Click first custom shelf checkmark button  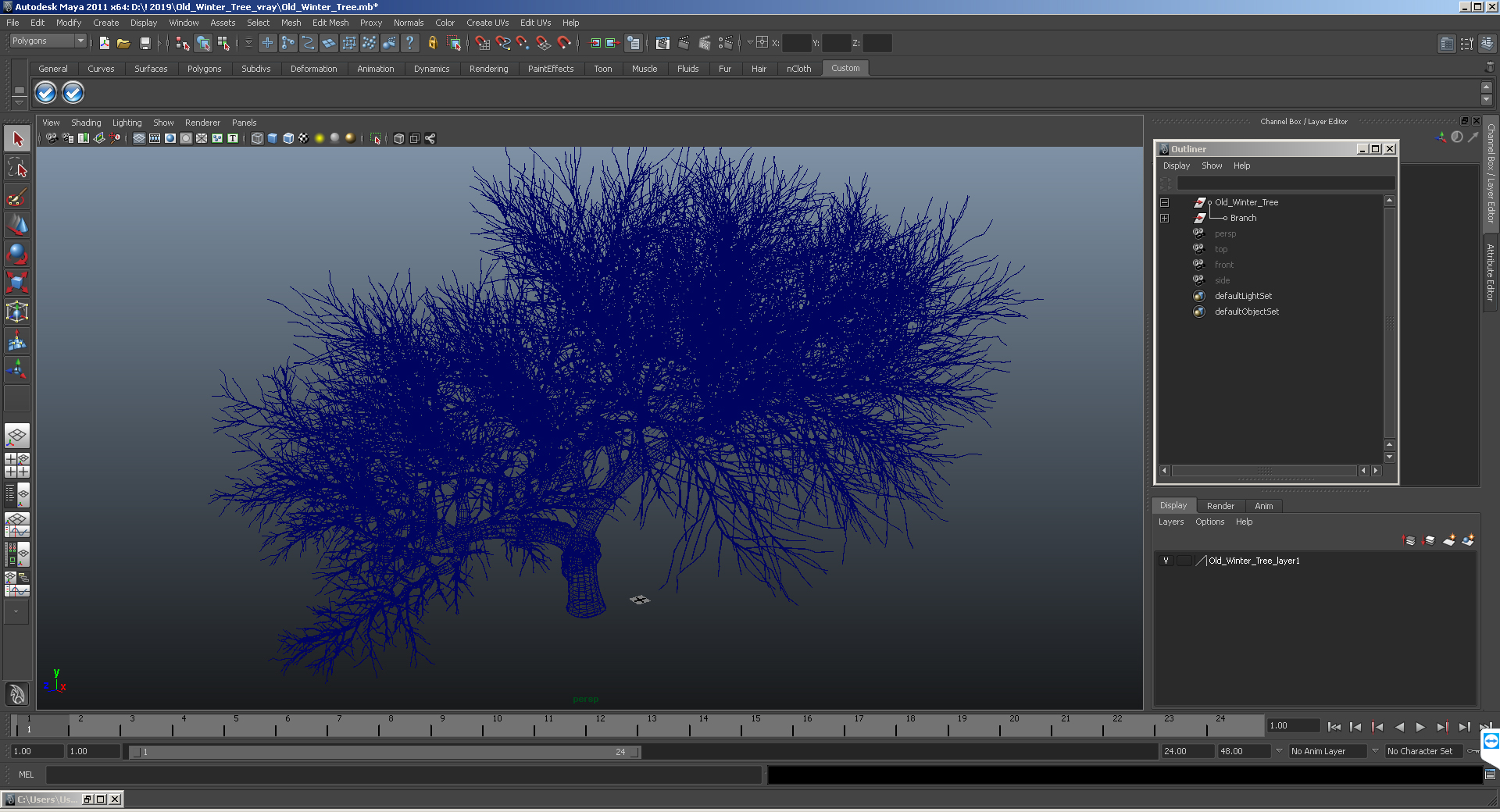click(x=46, y=93)
